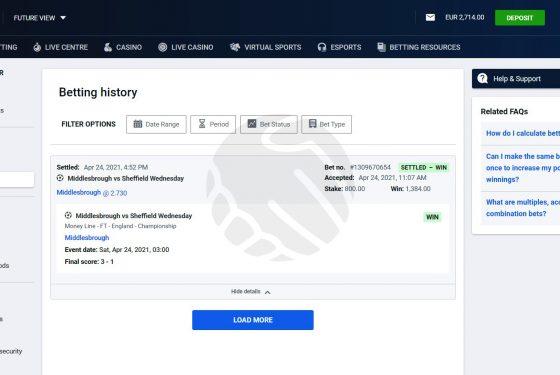Open the Period filter
The width and height of the screenshot is (560, 375).
(x=213, y=124)
